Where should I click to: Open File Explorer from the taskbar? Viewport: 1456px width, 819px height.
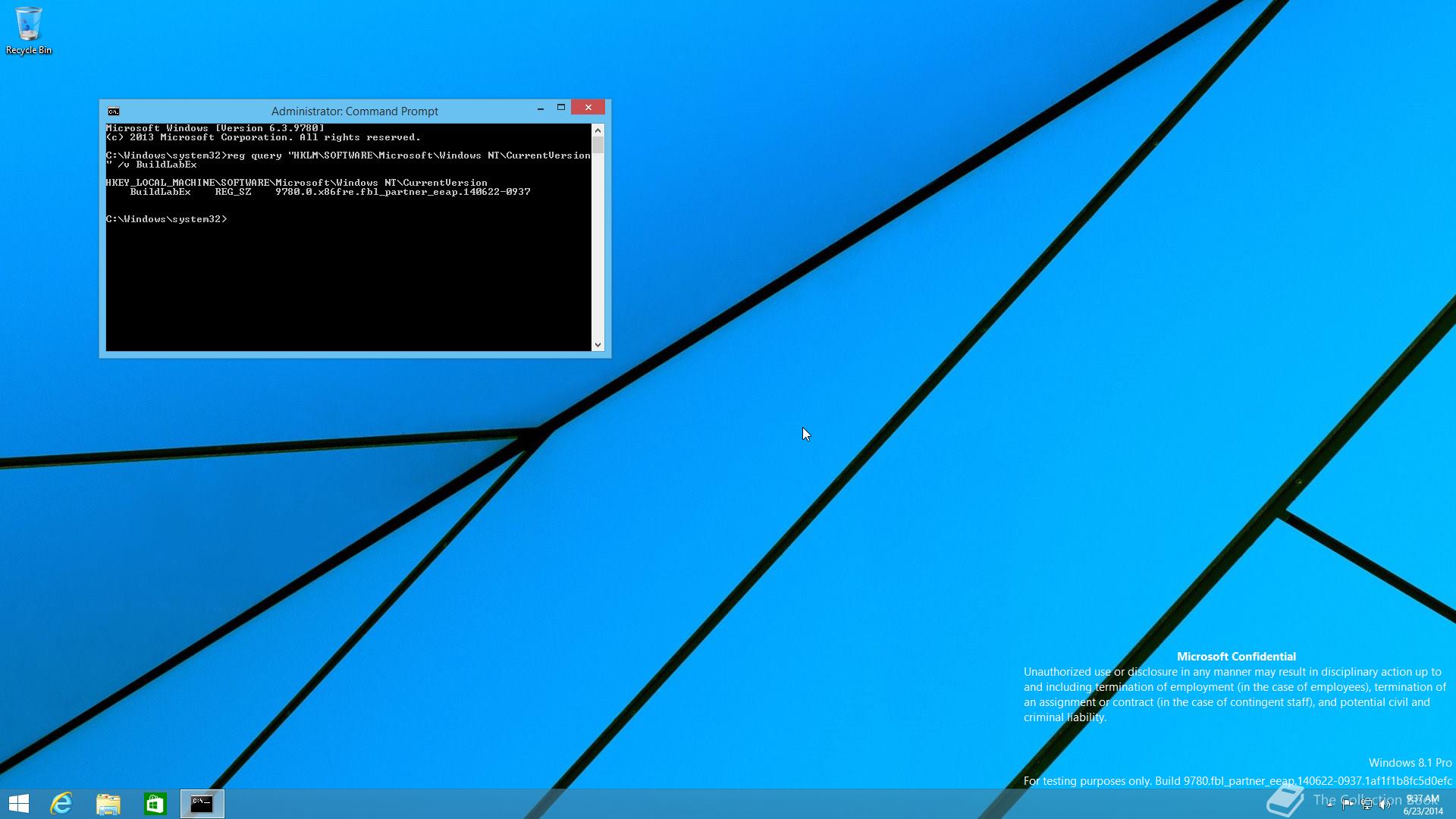click(x=108, y=803)
